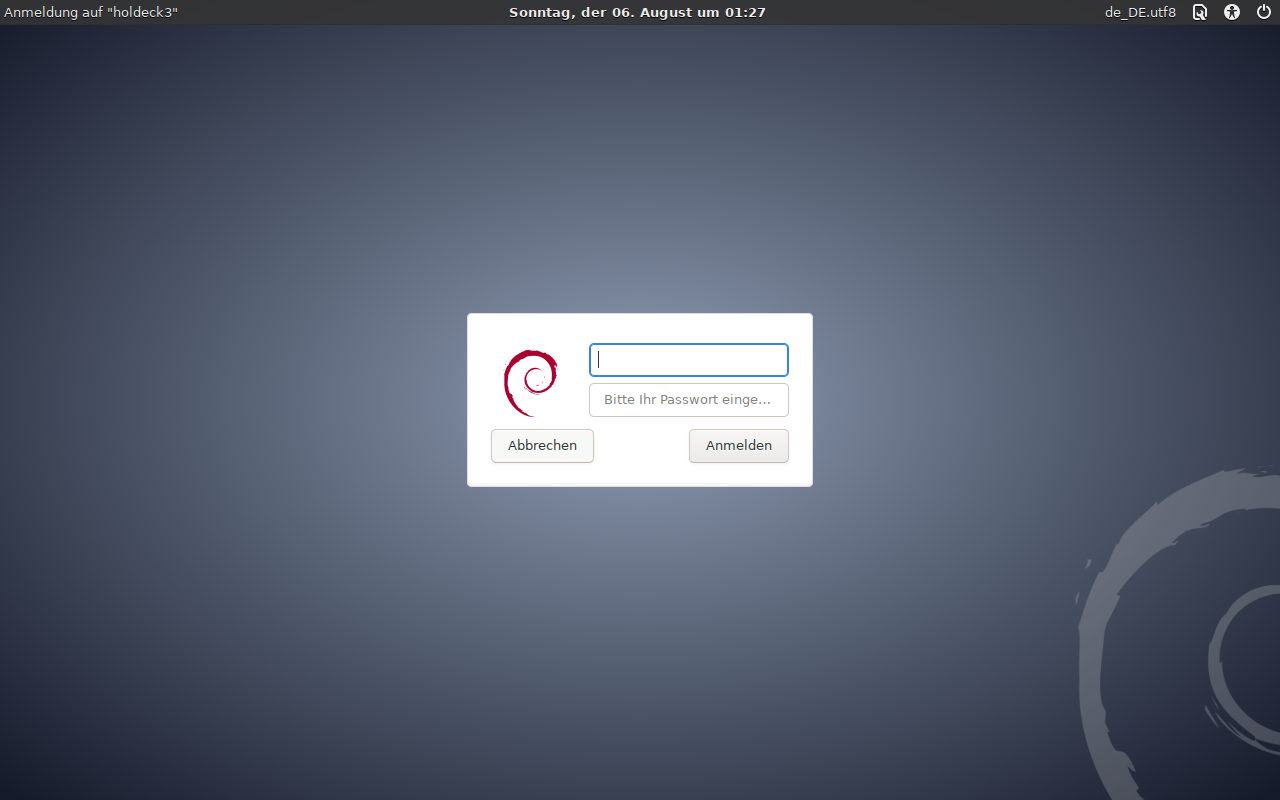
Task: Click the red Debian swirl logo
Action: click(530, 382)
